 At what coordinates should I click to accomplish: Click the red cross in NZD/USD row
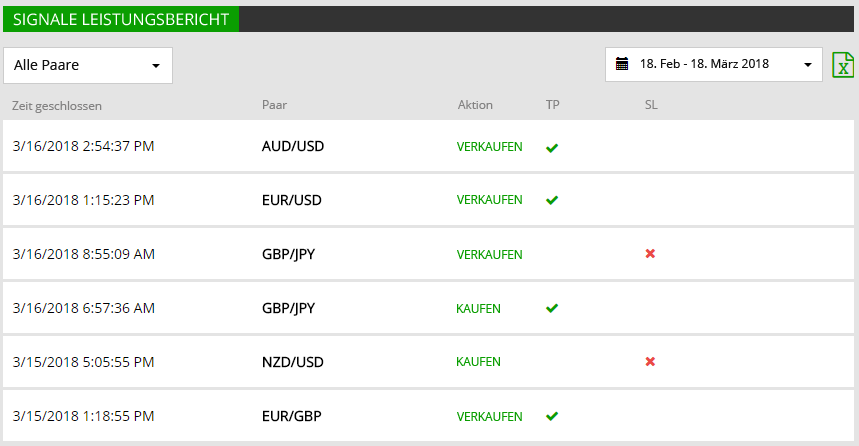point(650,362)
